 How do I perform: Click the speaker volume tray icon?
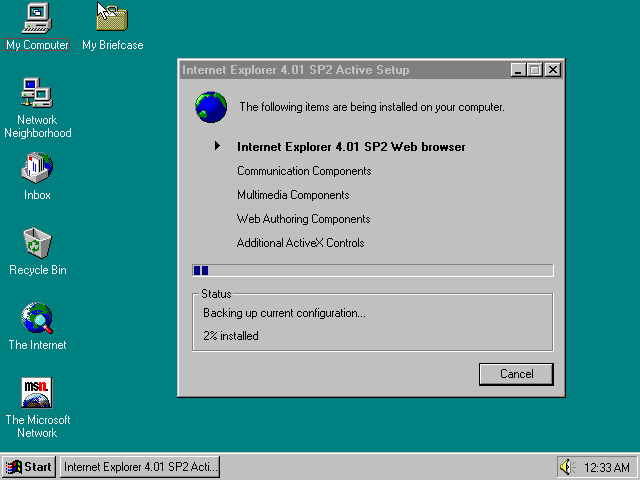click(567, 467)
